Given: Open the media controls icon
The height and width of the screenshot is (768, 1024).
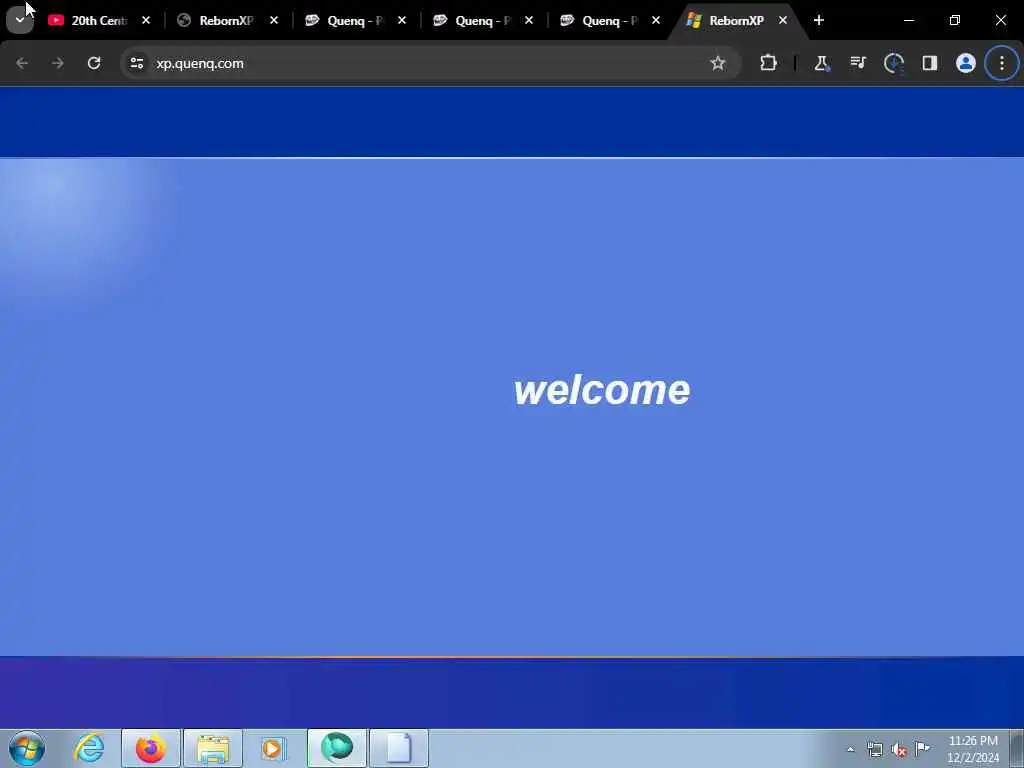Looking at the screenshot, I should 857,63.
